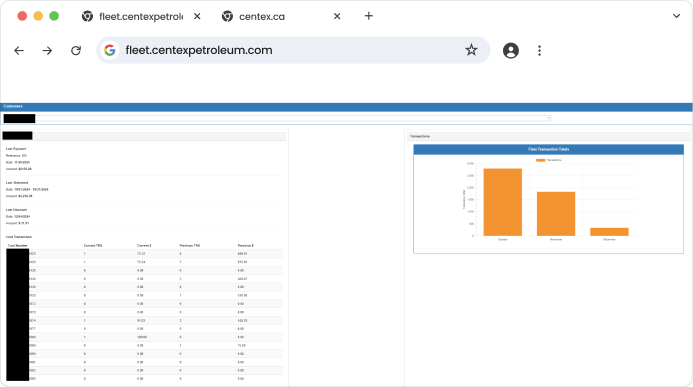This screenshot has height=387, width=693.
Task: Expand the tab list chevron at top right
Action: (x=676, y=16)
